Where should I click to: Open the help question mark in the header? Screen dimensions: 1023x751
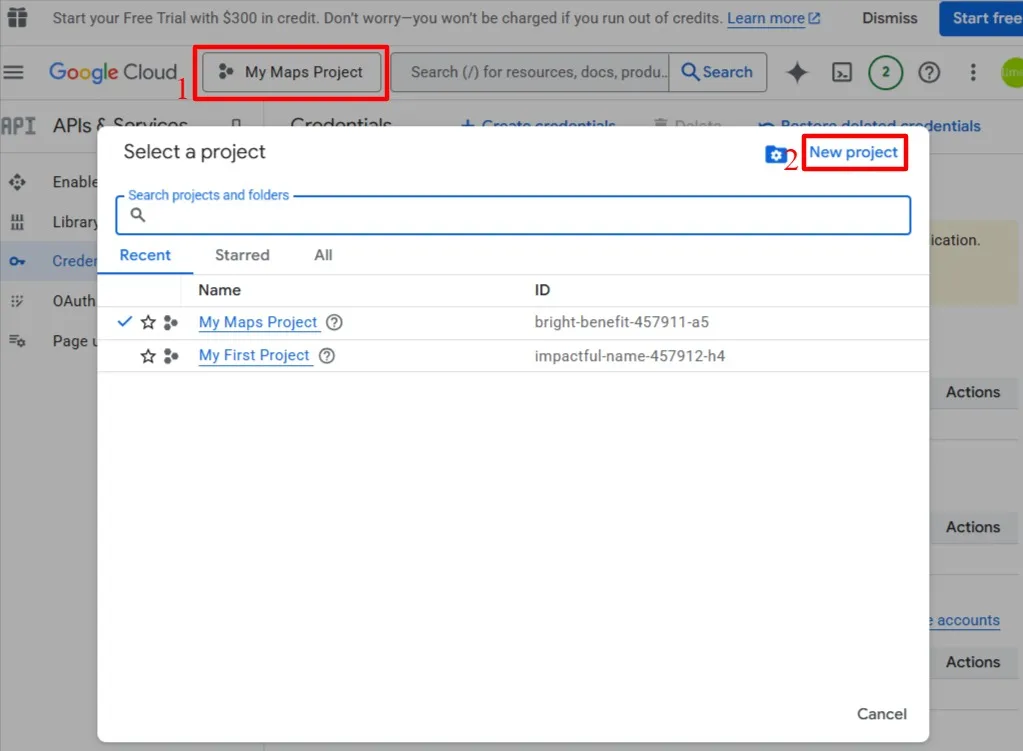[929, 72]
